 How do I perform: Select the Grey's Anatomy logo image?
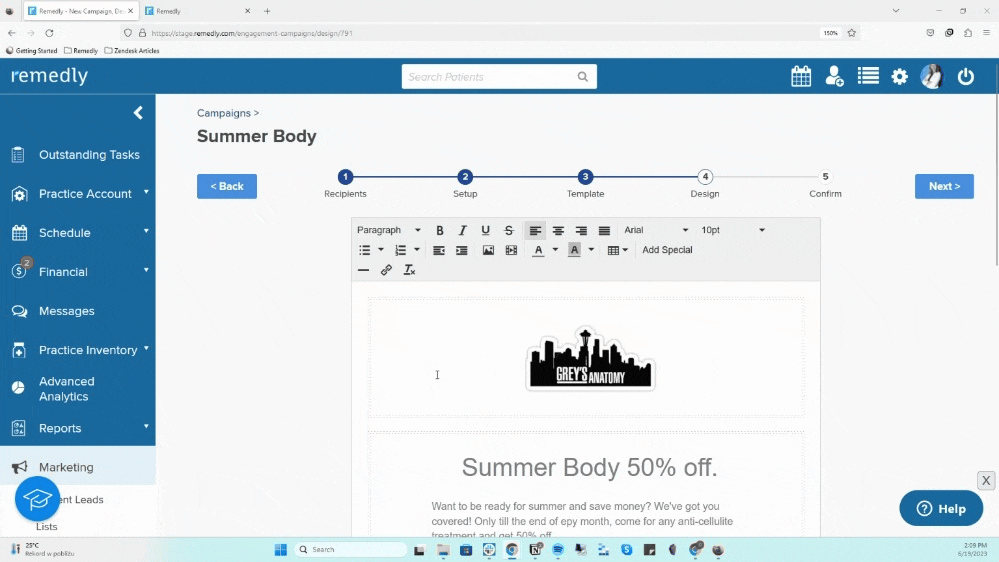[x=590, y=358]
